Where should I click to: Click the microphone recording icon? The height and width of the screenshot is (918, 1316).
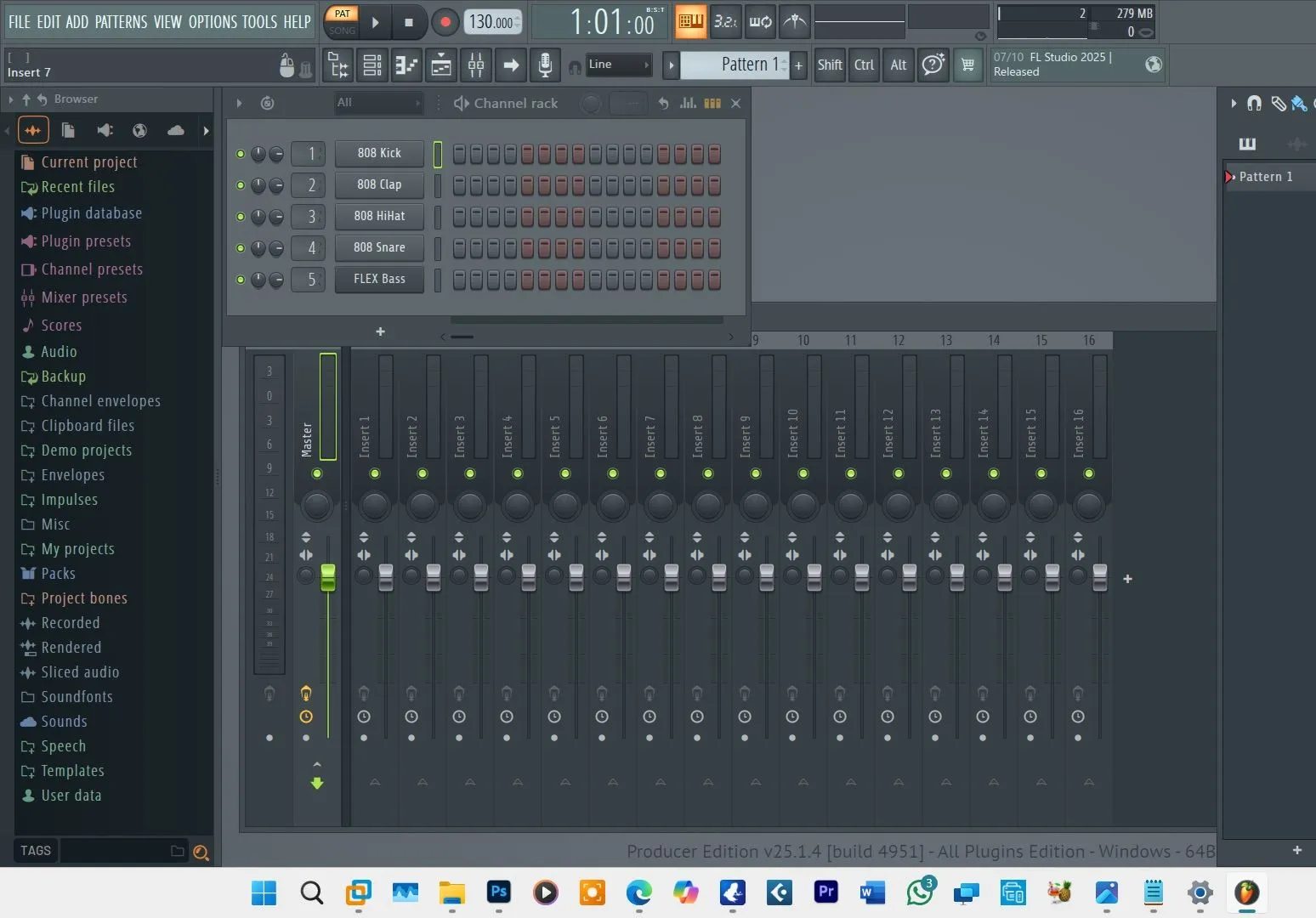click(545, 65)
